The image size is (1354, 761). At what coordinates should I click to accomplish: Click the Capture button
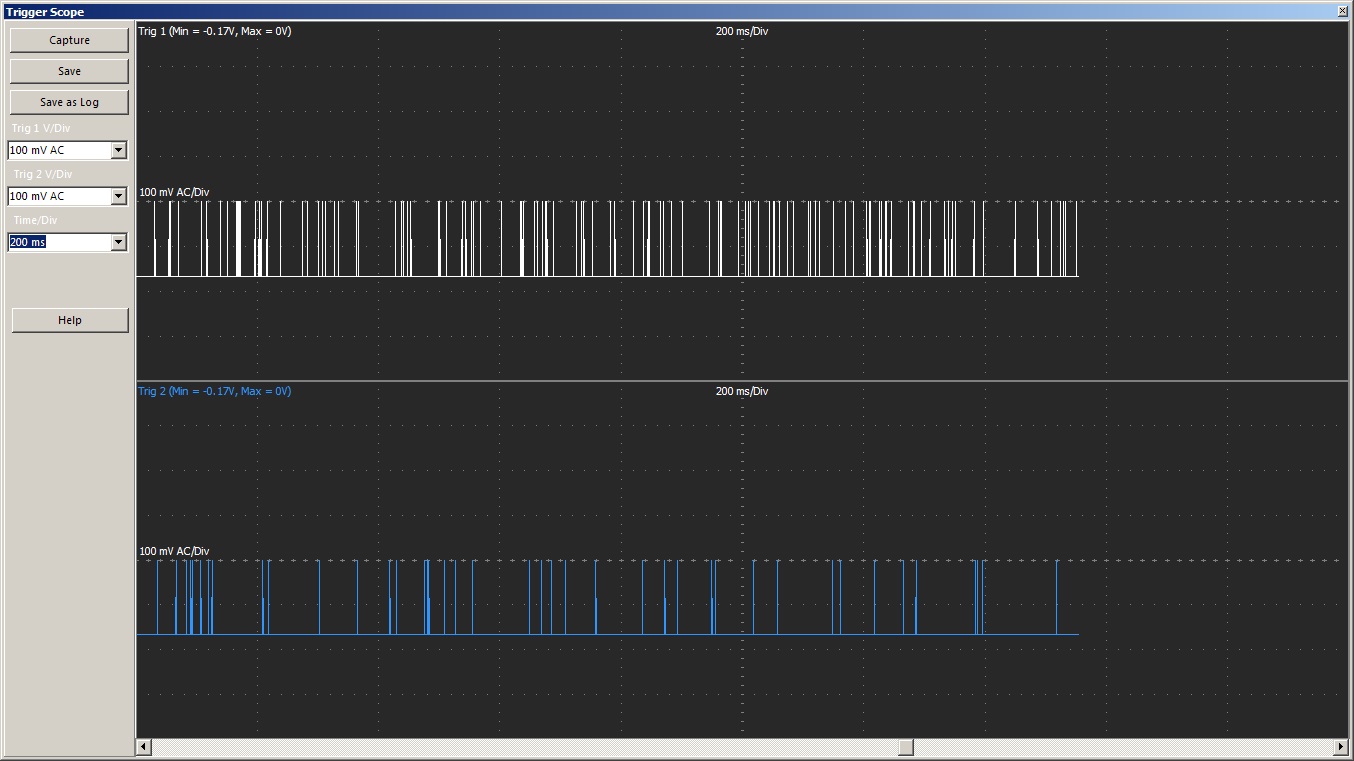pos(69,40)
